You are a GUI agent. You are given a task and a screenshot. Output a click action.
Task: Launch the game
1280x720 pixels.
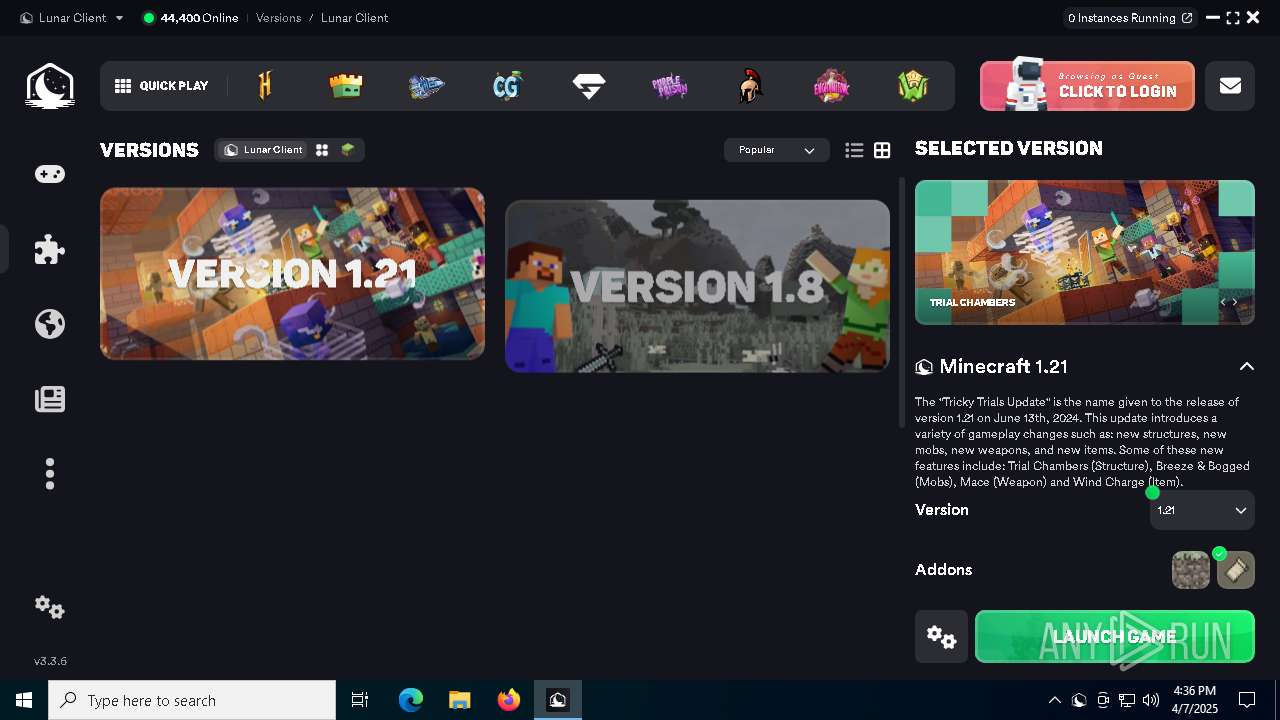[1115, 636]
